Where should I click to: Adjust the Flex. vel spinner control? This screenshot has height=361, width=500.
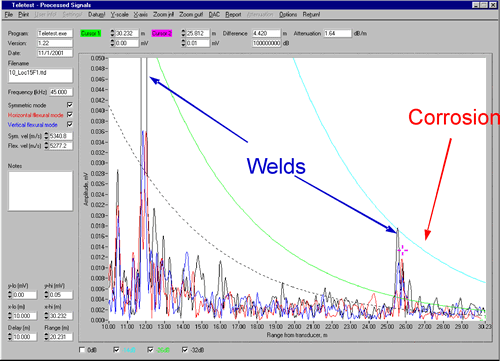47,146
